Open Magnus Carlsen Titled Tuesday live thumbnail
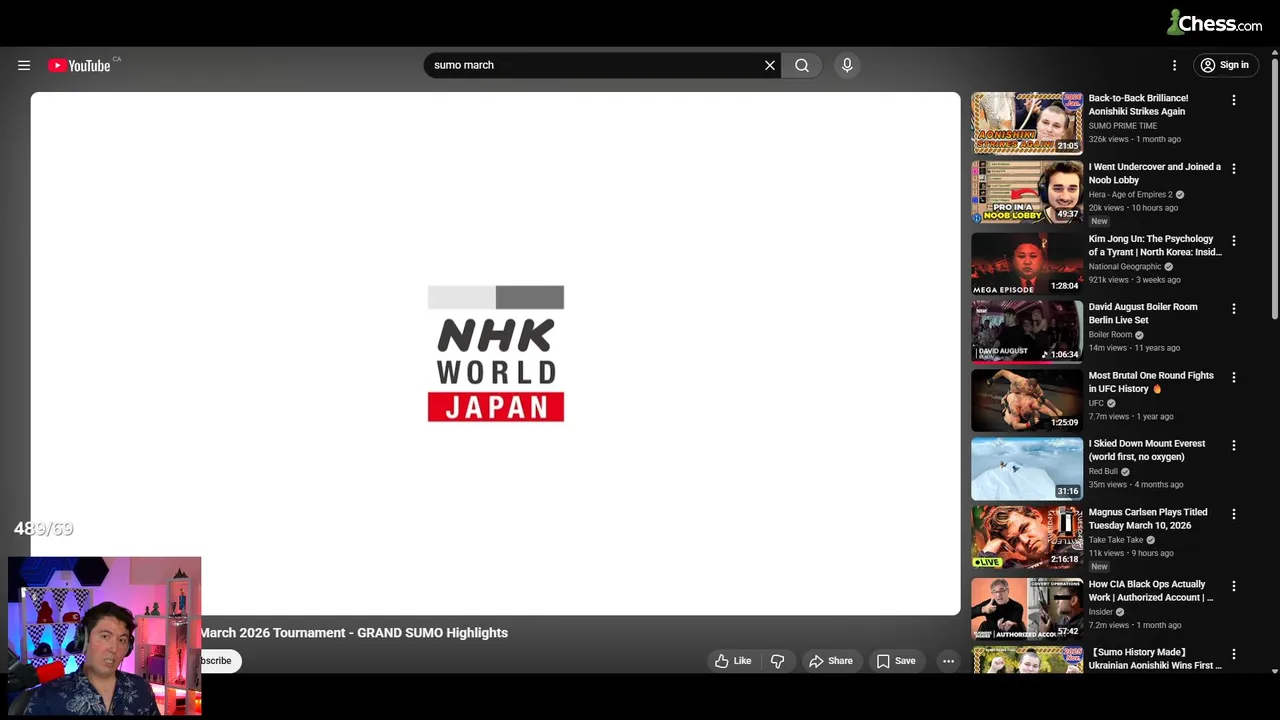This screenshot has height=720, width=1280. coord(1027,538)
